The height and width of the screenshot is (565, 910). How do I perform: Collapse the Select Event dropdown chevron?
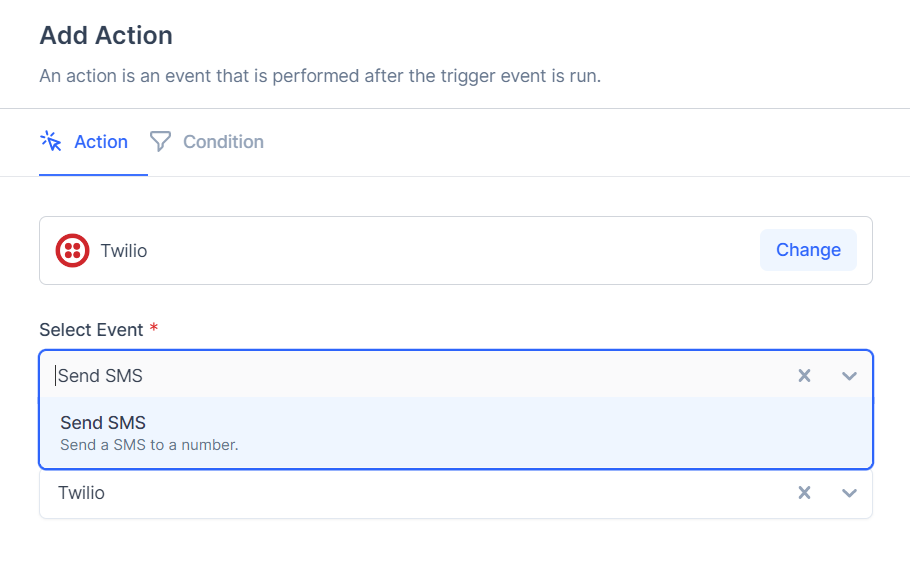point(849,376)
